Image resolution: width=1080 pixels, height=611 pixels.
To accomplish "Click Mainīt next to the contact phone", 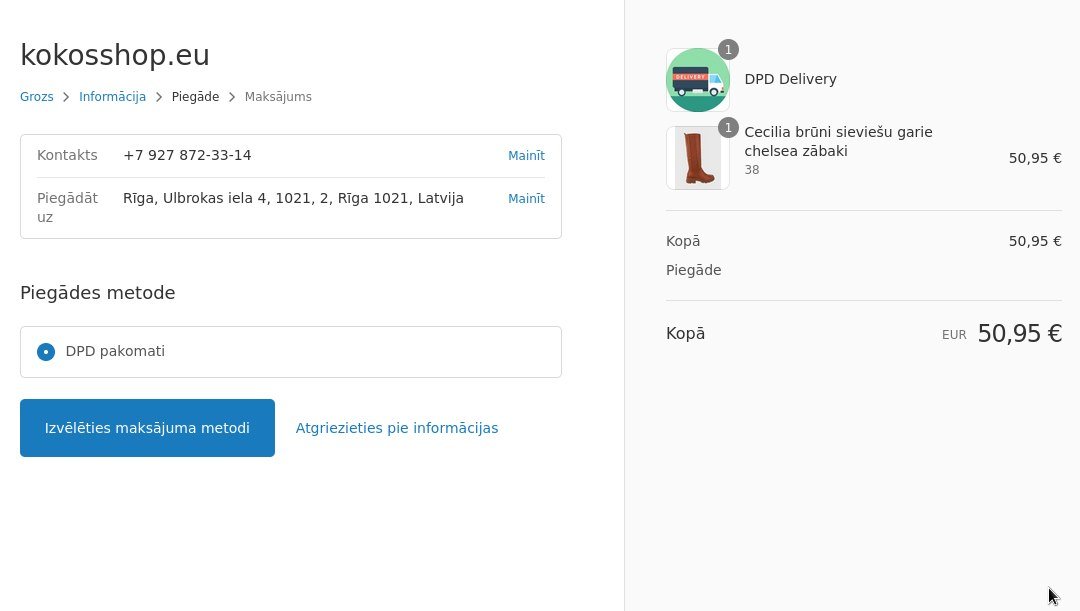I will 526,156.
